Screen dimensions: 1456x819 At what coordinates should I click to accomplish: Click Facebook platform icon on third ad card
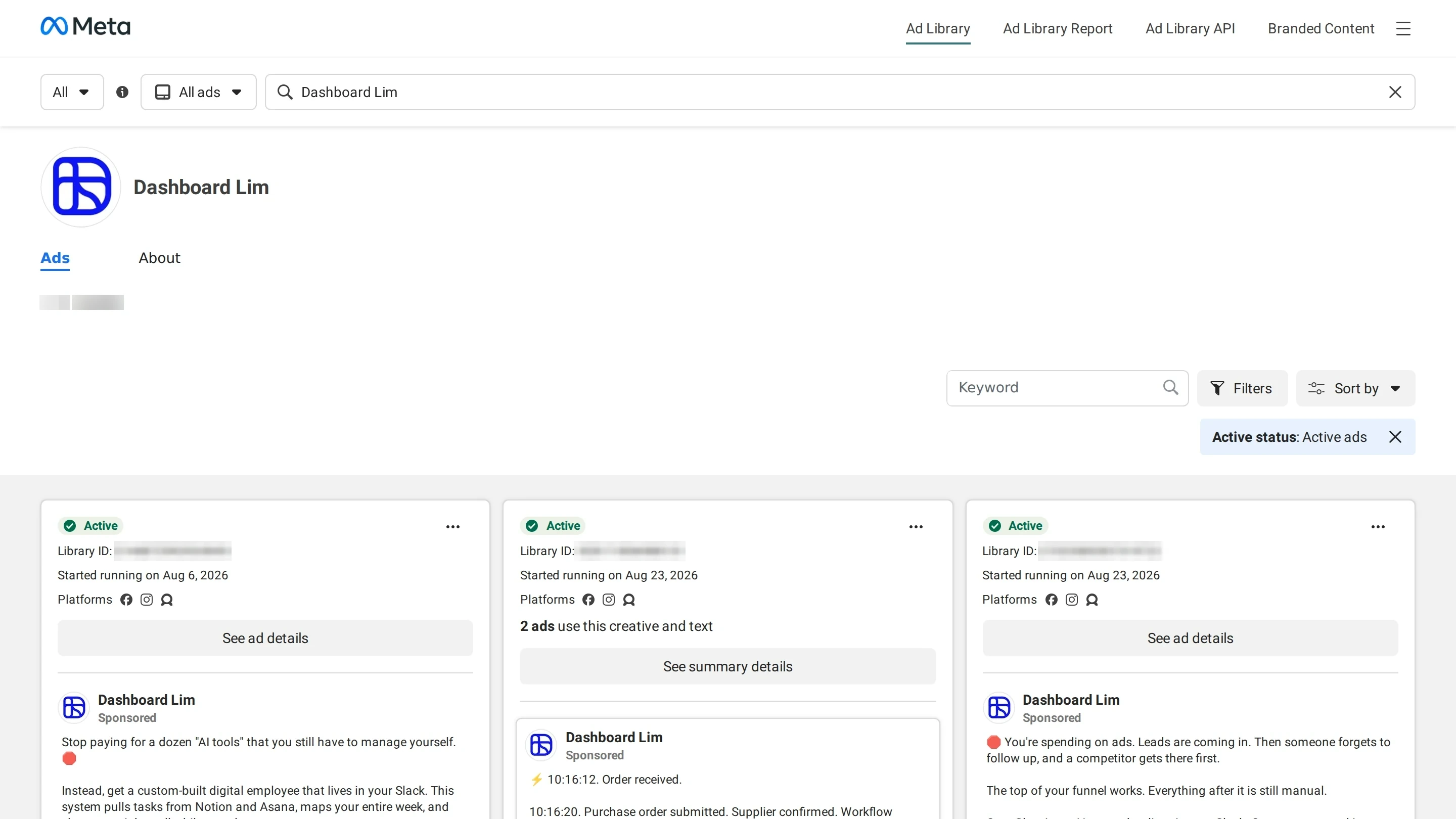(1052, 600)
